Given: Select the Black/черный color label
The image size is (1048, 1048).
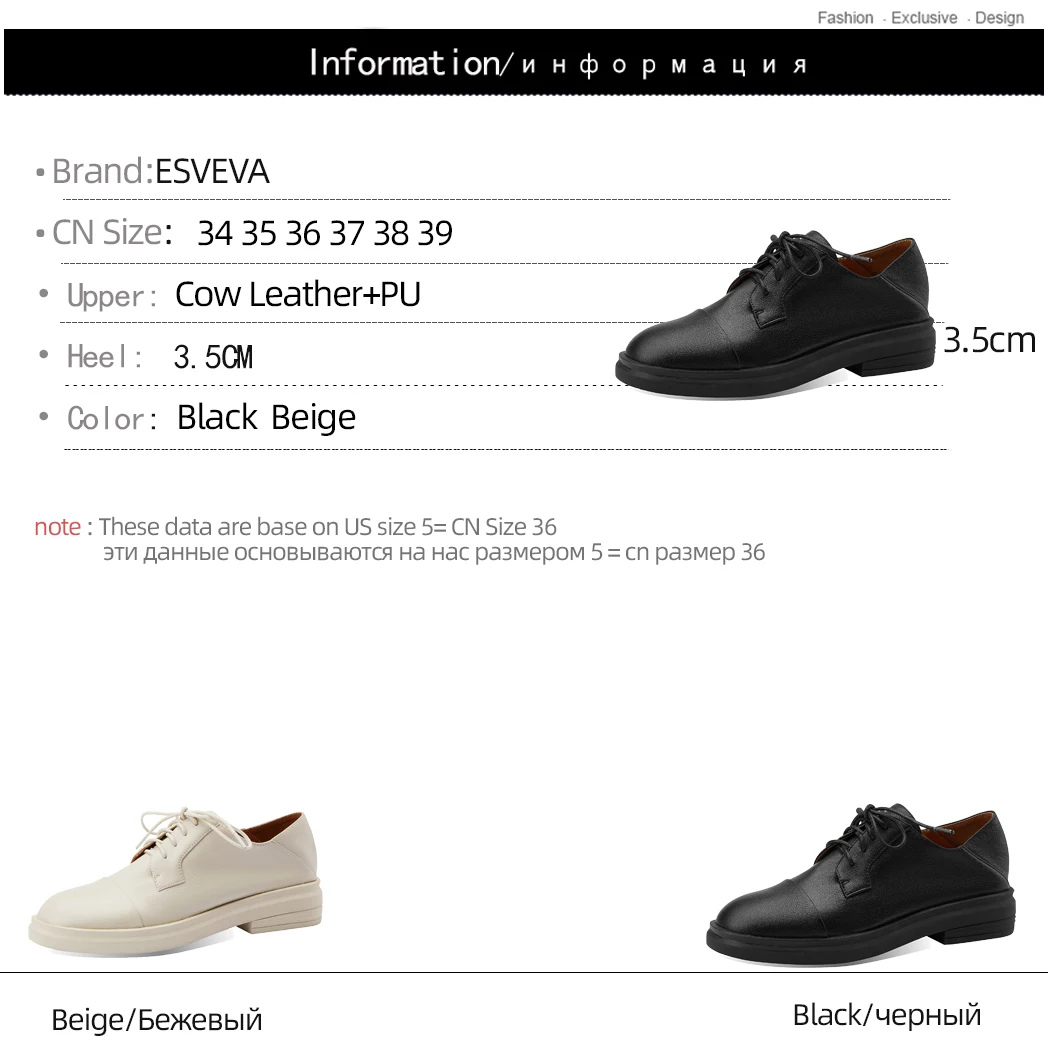Looking at the screenshot, I should point(887,1015).
